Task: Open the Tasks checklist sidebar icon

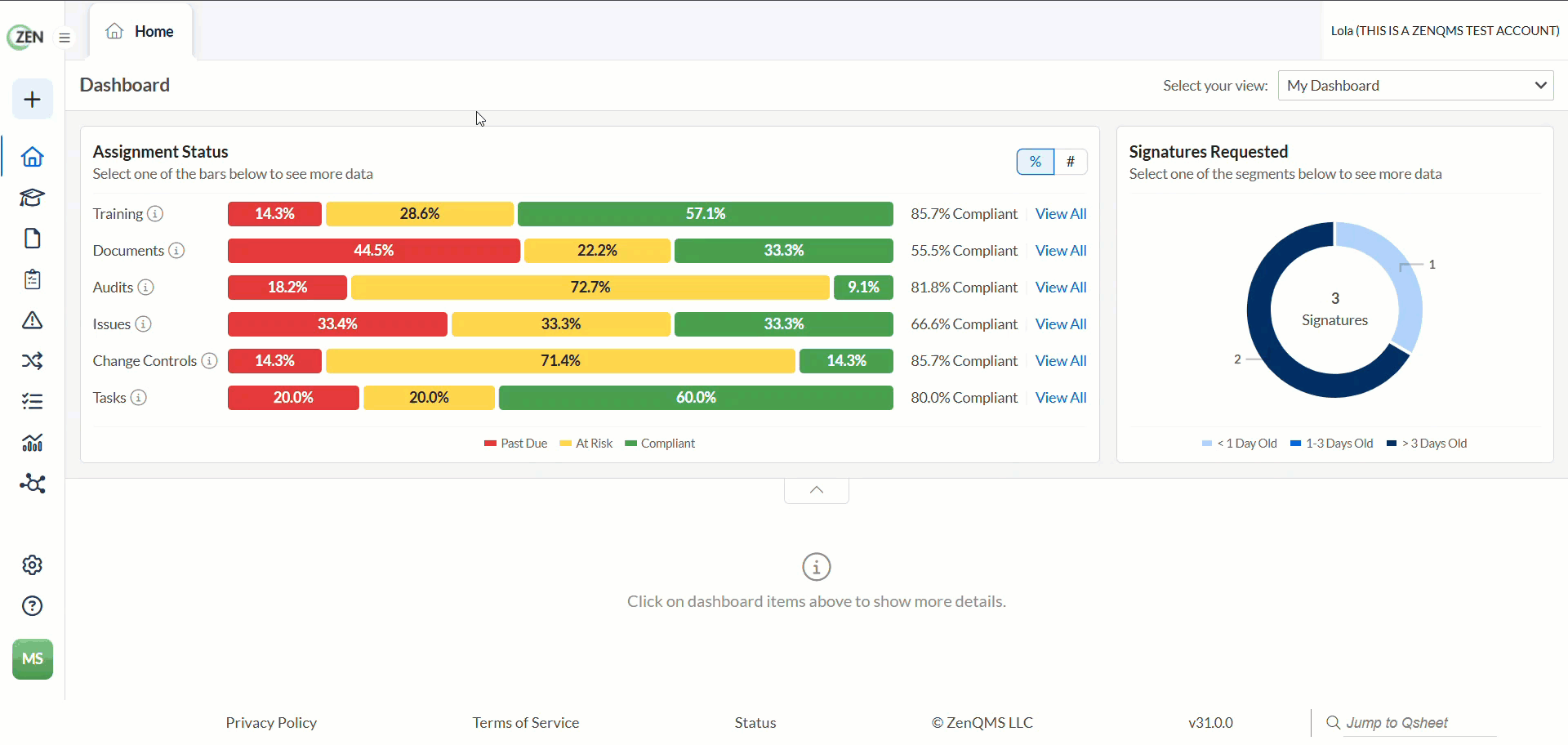Action: tap(32, 402)
